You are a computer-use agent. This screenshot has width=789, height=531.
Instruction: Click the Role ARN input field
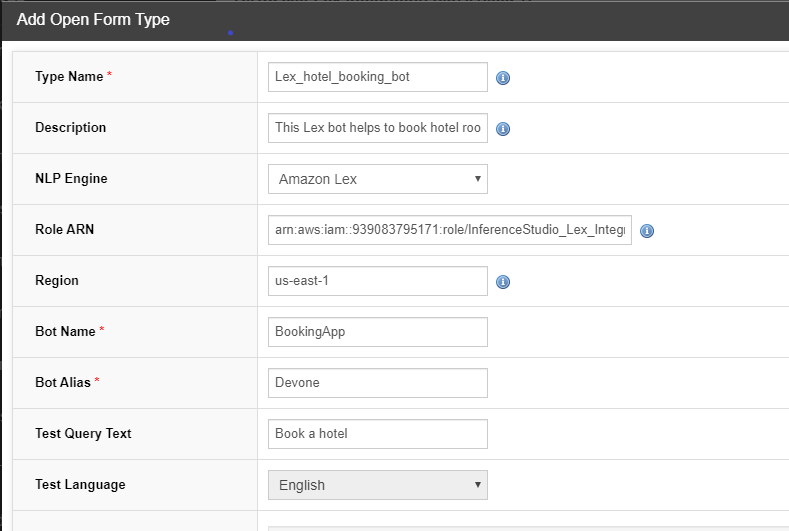[450, 230]
